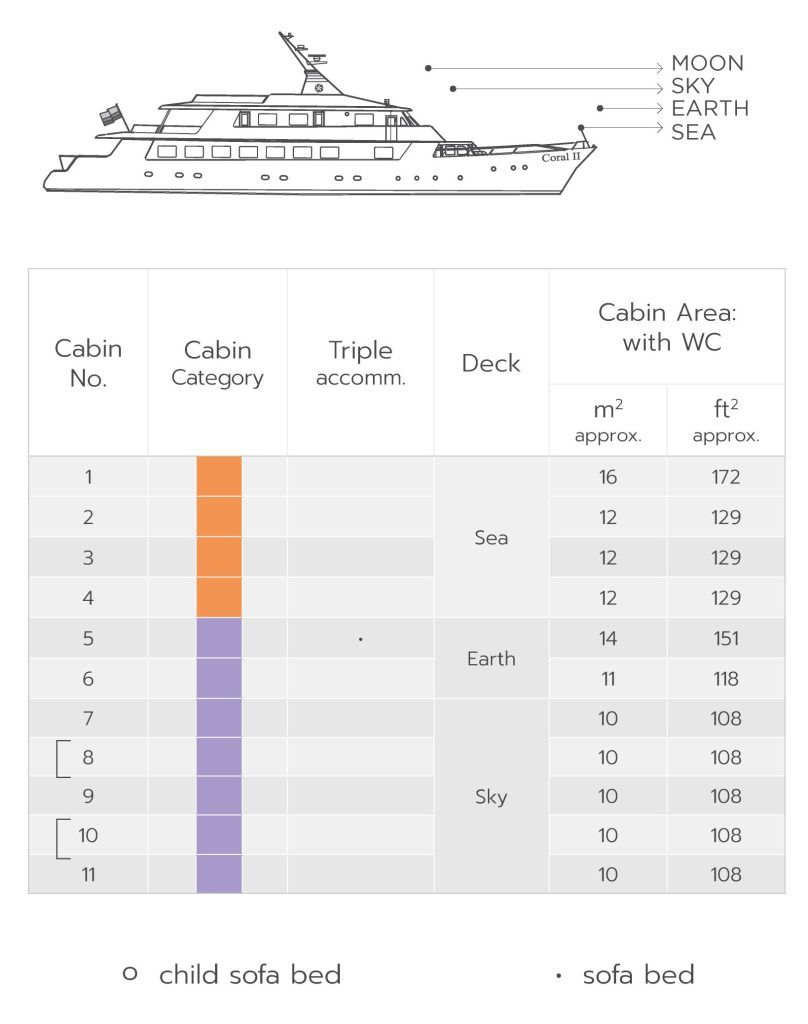The height and width of the screenshot is (1024, 808).
Task: Click cabin number 6 in the table
Action: [88, 679]
